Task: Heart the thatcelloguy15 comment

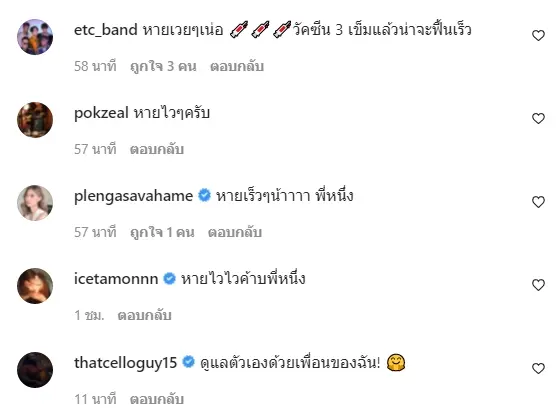Action: point(538,369)
